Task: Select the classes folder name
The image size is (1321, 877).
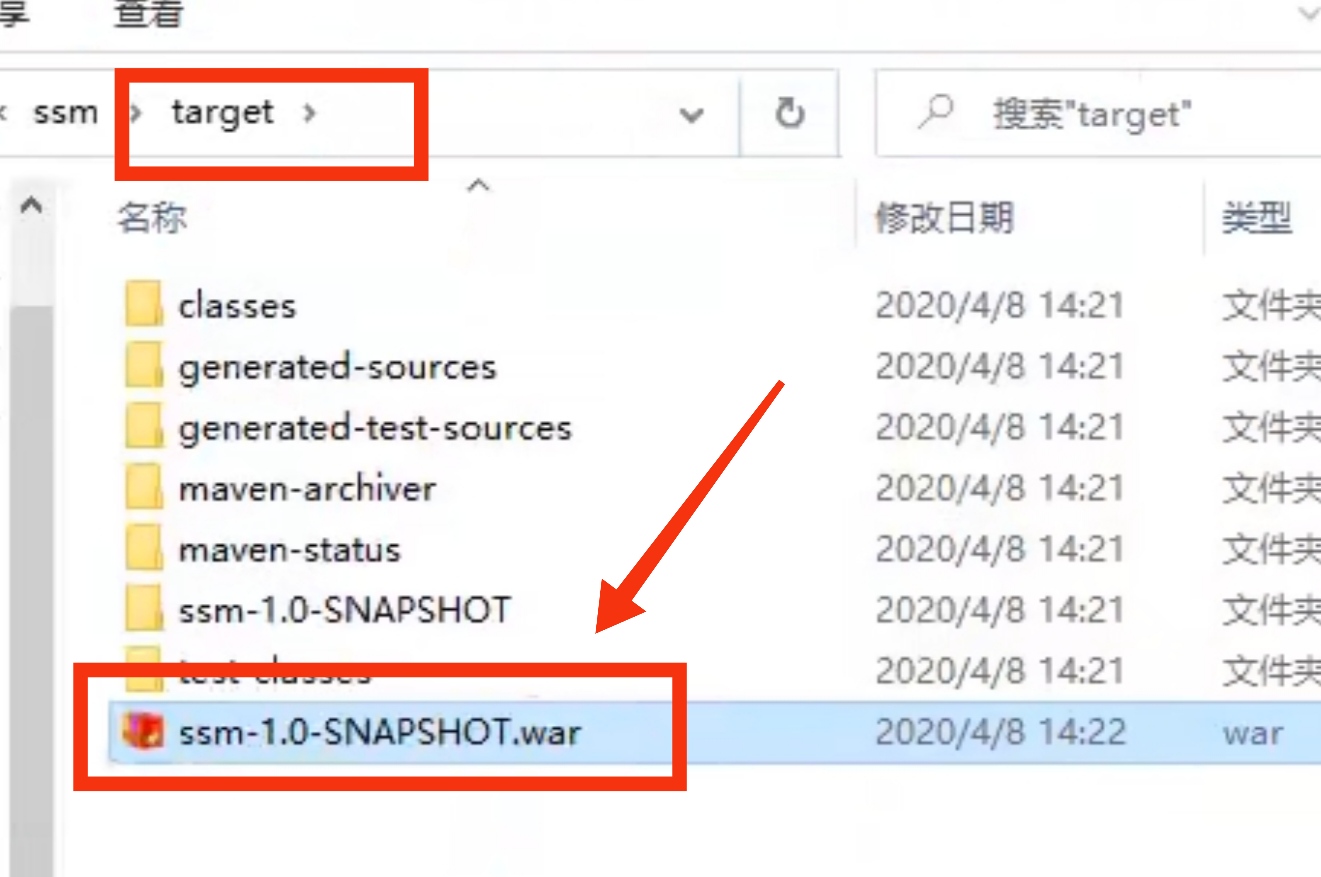Action: [237, 306]
